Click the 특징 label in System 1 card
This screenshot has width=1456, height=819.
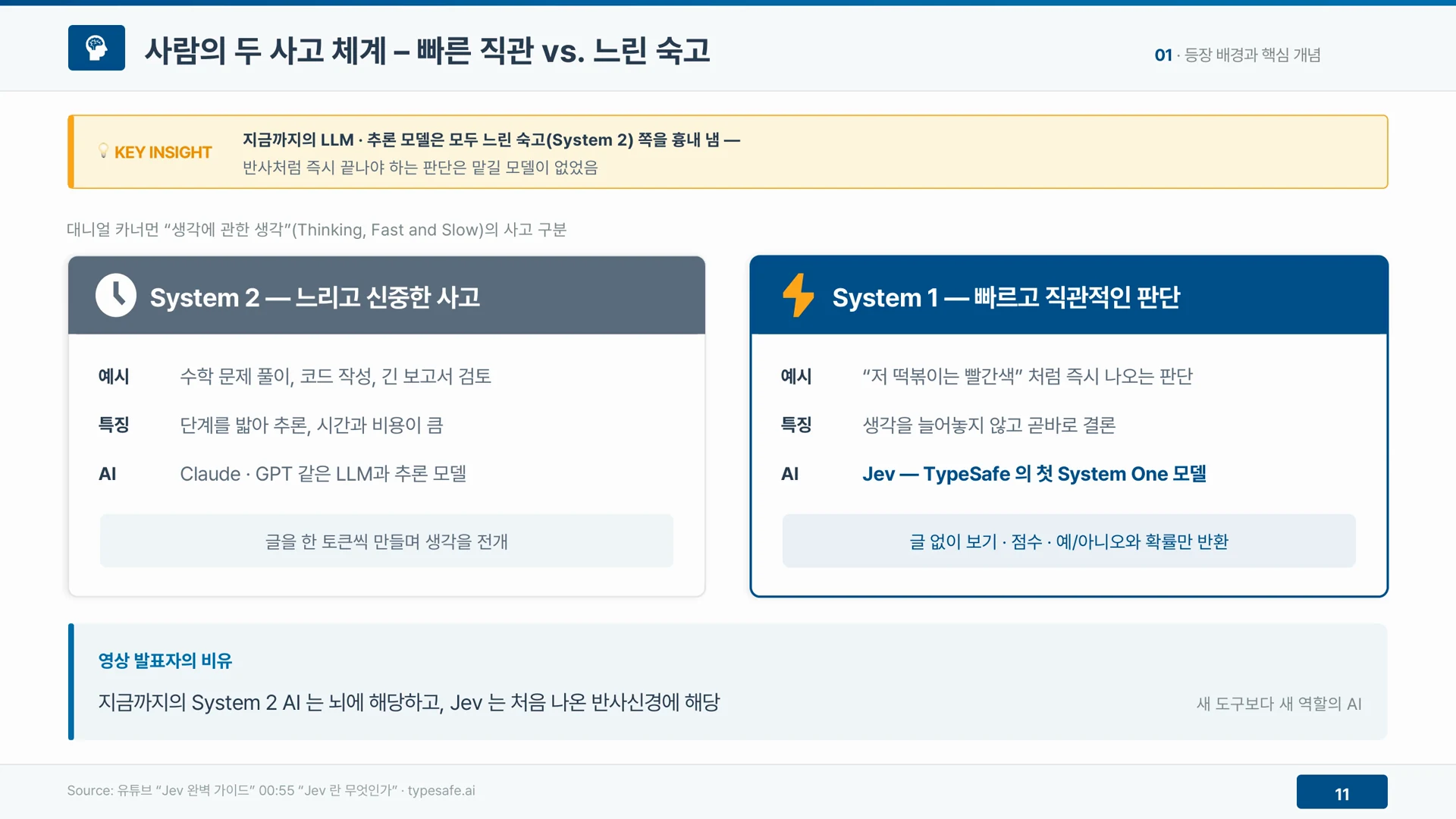pos(796,425)
